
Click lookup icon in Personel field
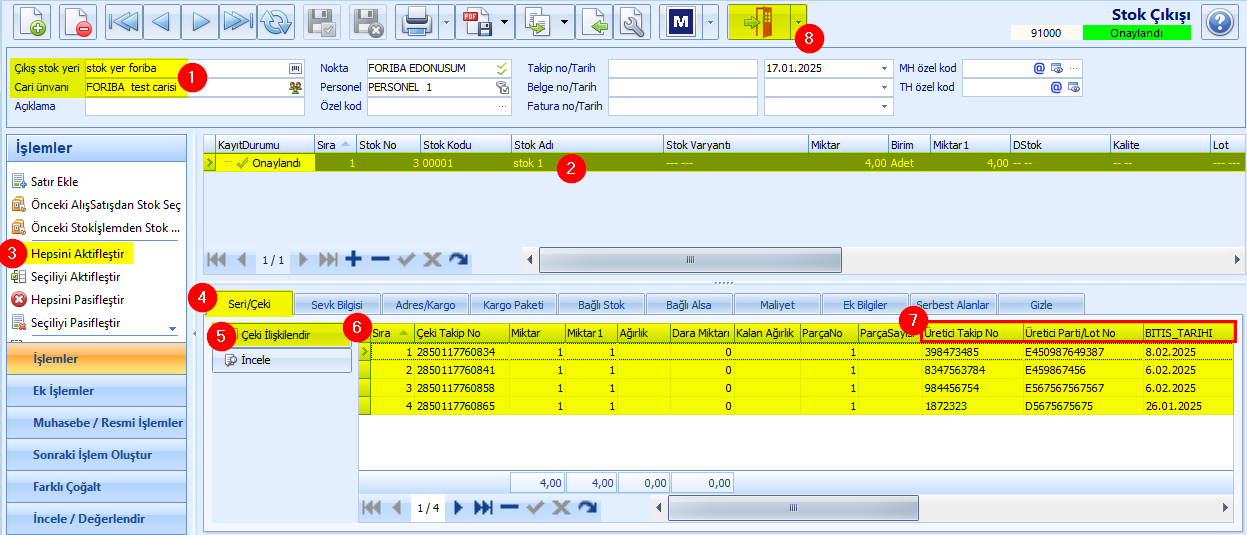click(502, 87)
